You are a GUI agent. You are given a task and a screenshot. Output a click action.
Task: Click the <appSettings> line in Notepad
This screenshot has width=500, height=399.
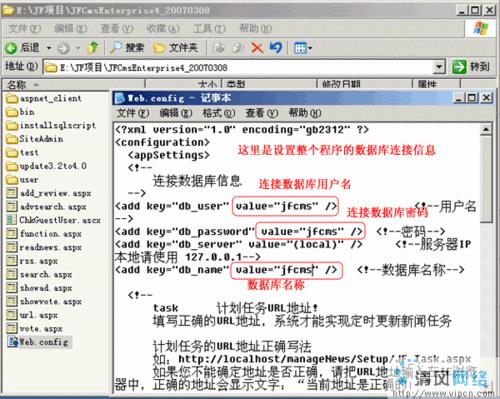point(169,155)
